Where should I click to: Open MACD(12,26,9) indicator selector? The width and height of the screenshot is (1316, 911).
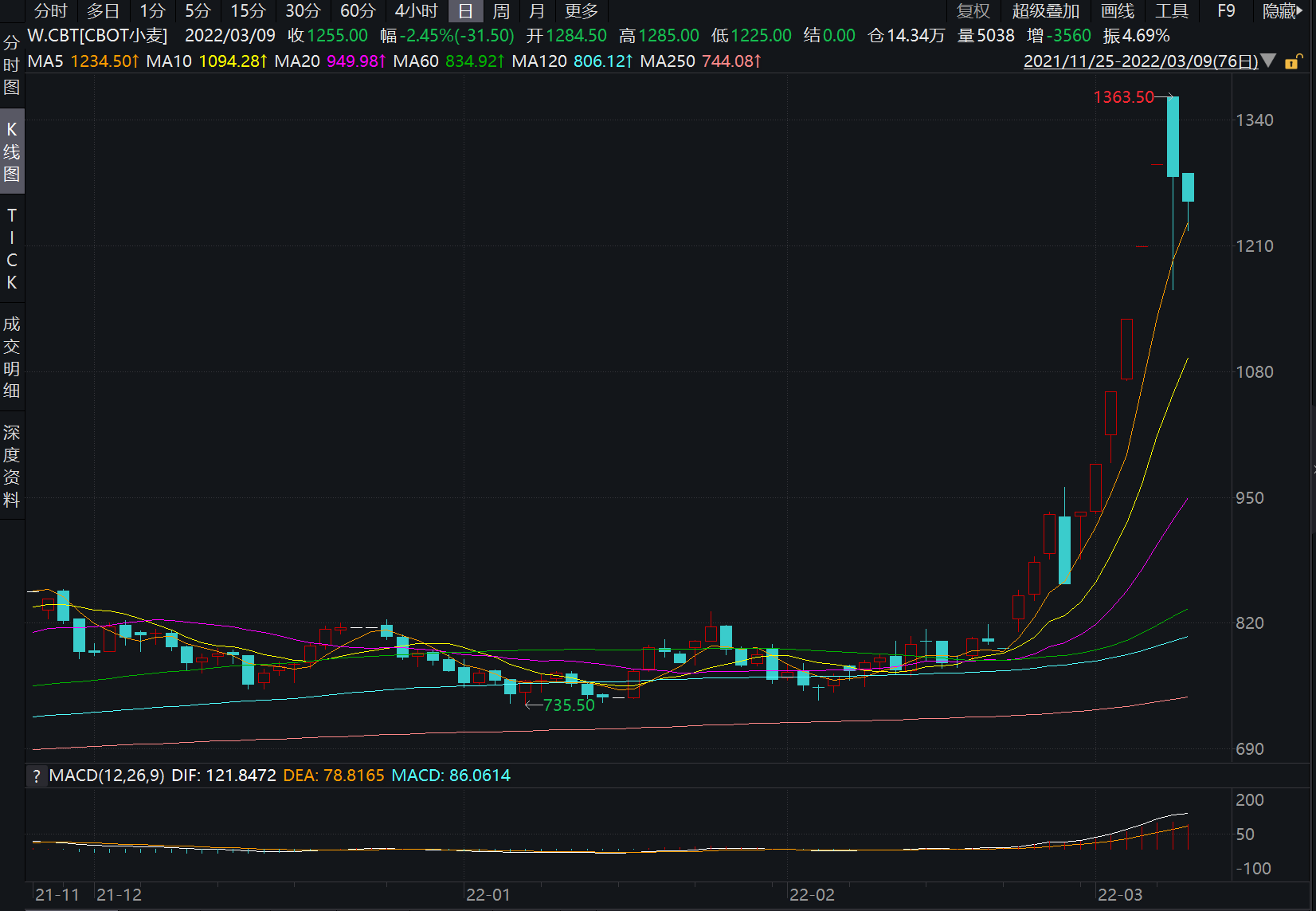click(107, 776)
